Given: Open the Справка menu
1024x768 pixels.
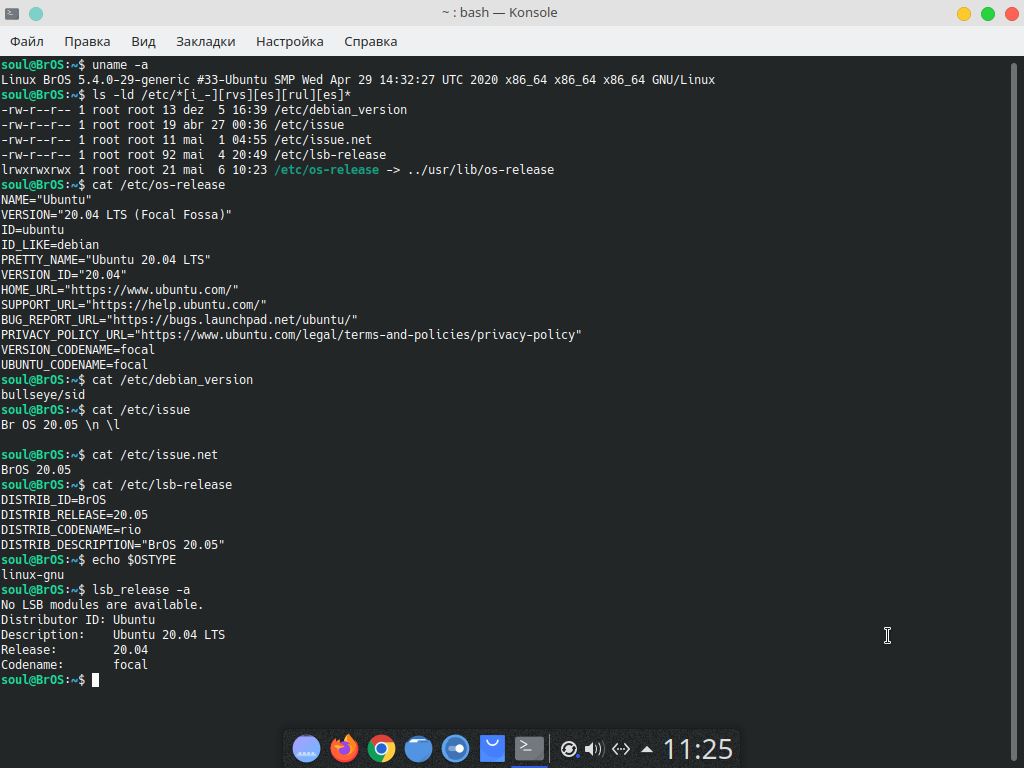Looking at the screenshot, I should coord(370,41).
